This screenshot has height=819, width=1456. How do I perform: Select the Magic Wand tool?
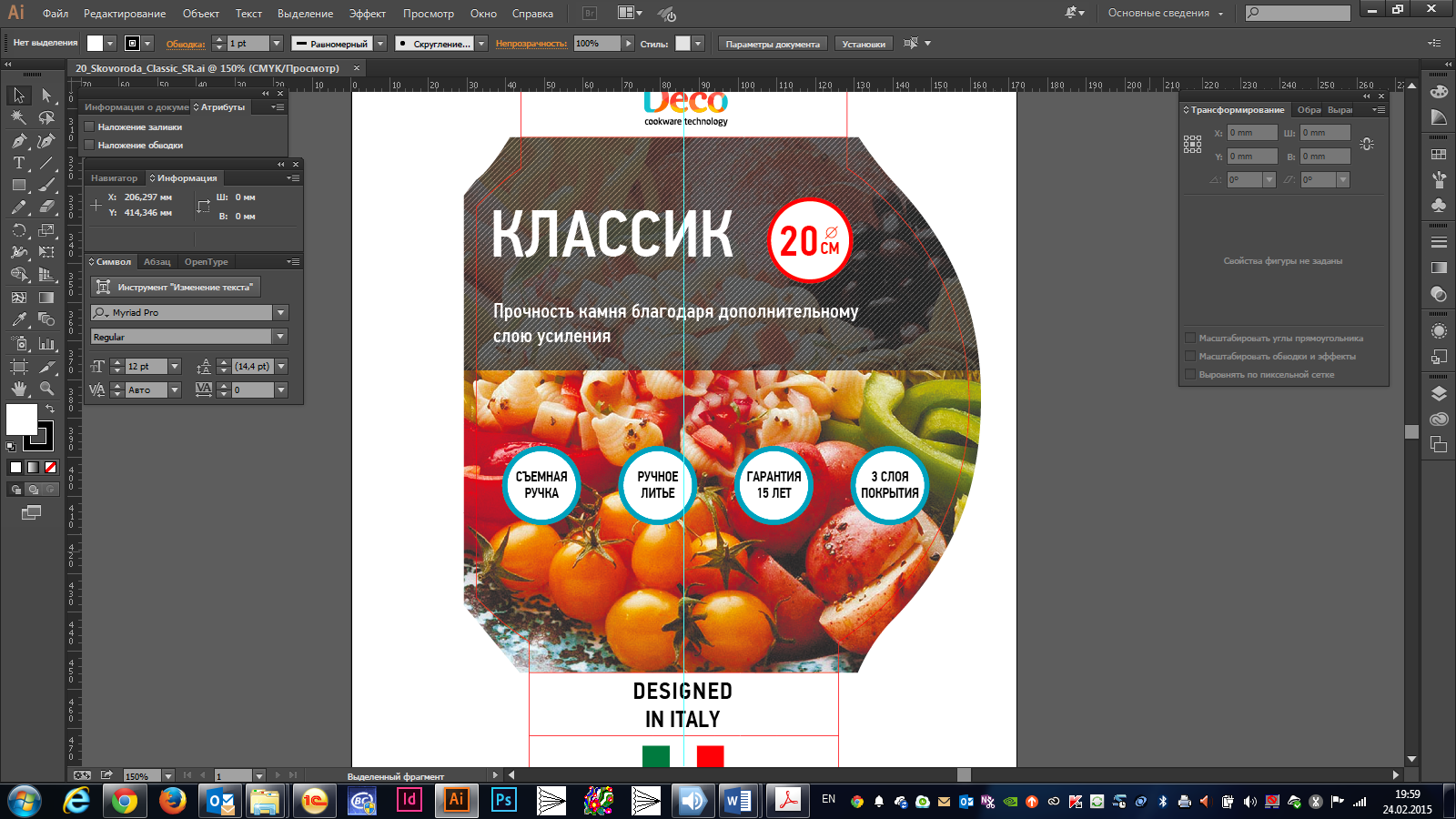click(x=18, y=117)
